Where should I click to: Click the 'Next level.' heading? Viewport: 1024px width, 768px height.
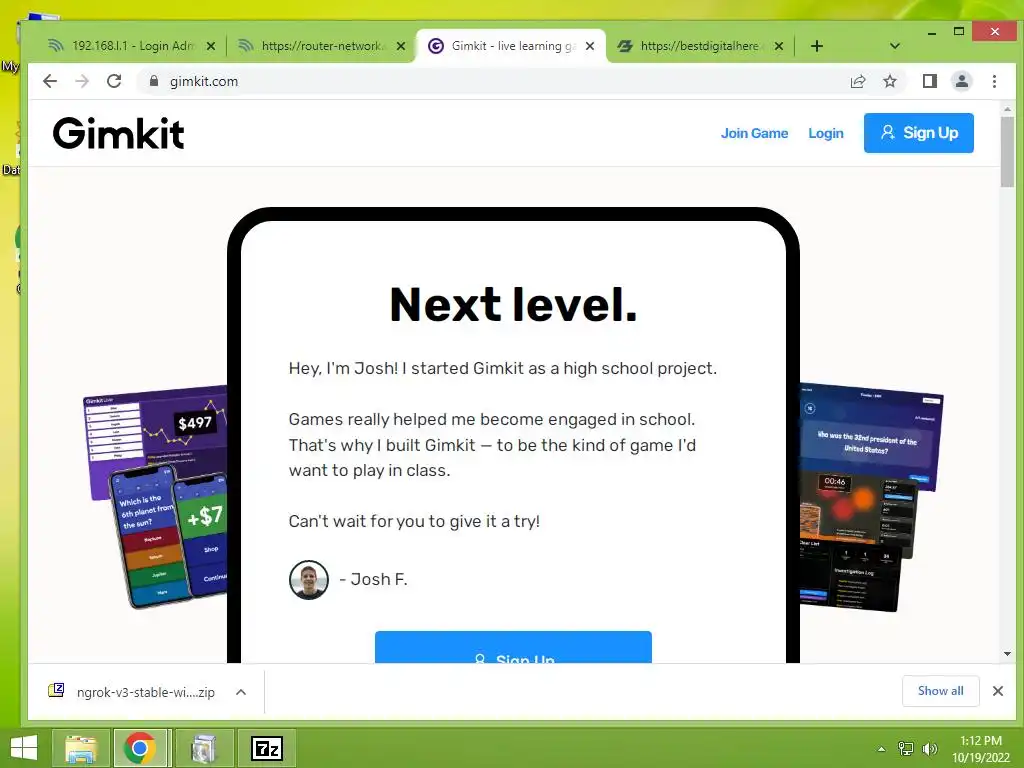point(513,305)
